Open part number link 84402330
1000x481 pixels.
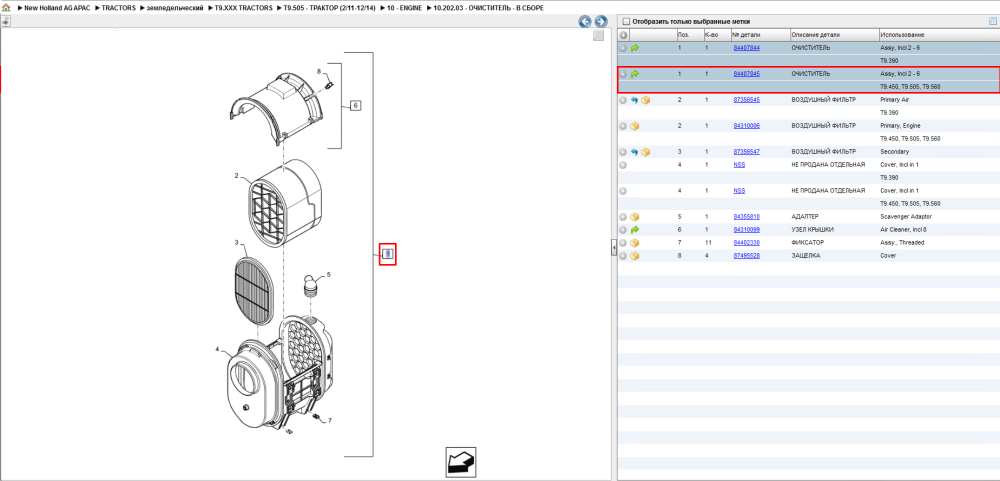(x=746, y=243)
